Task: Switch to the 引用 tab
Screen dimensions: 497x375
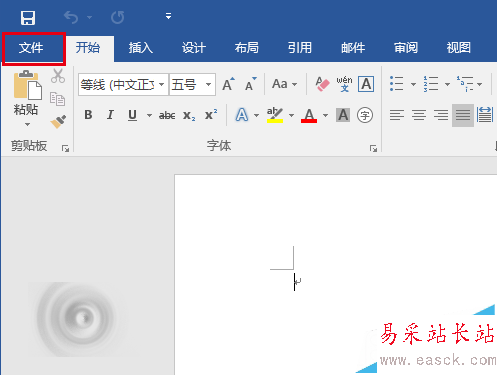Action: (x=300, y=48)
